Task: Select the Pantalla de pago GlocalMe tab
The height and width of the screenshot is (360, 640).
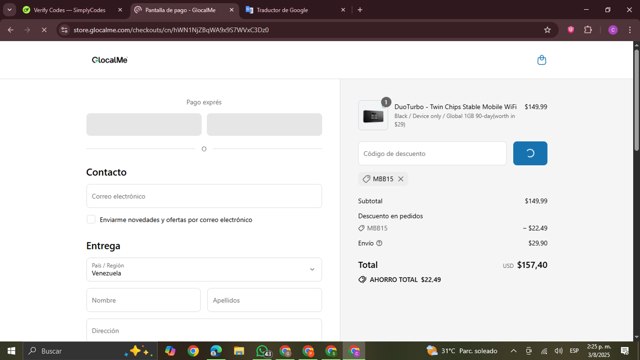Action: coord(180,10)
